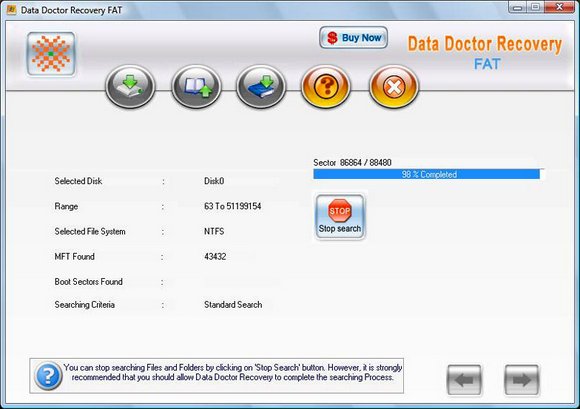
Task: Click the blue book with down-arrow icon
Action: [x=261, y=87]
